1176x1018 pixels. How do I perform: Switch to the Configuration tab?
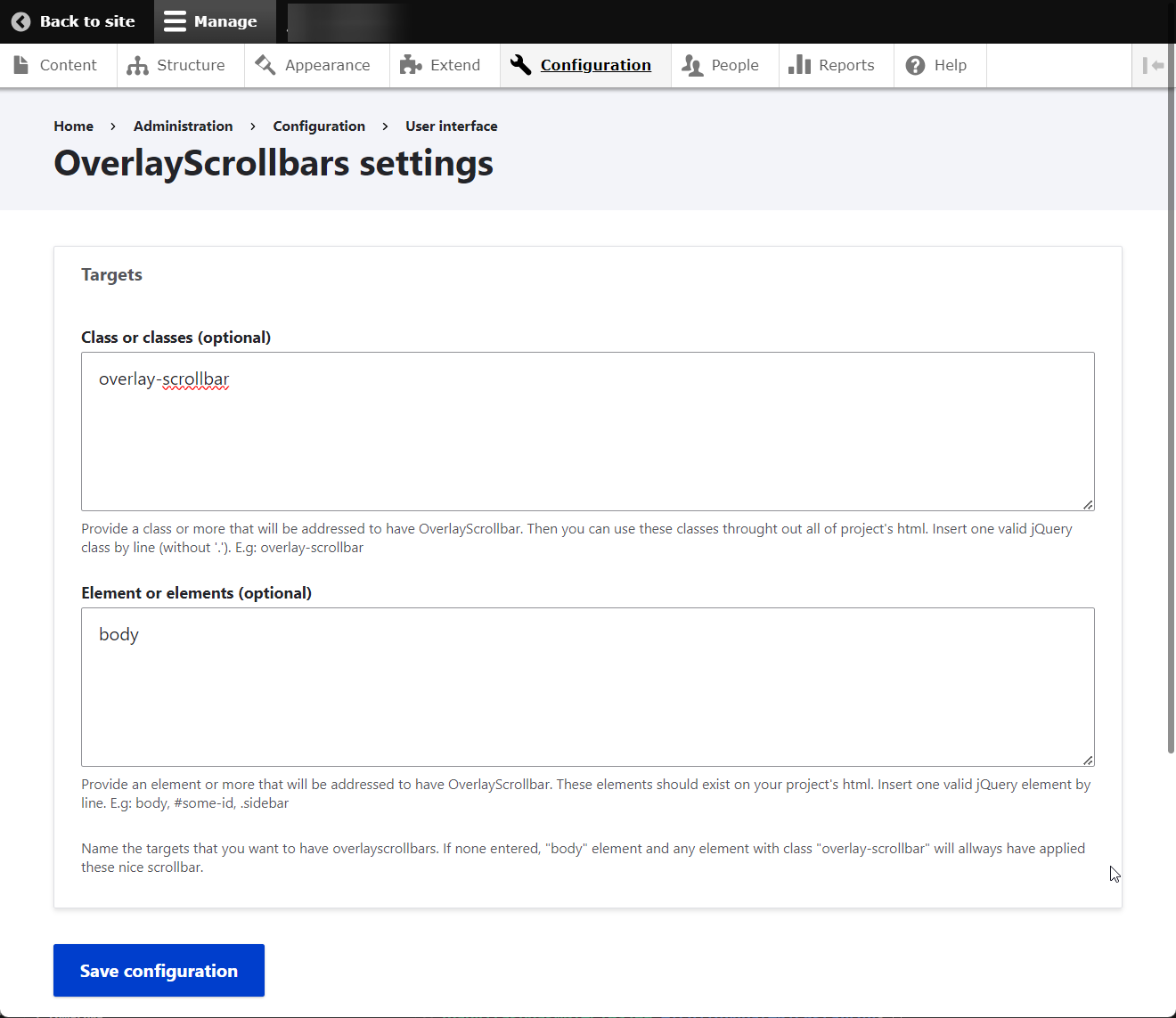[595, 64]
